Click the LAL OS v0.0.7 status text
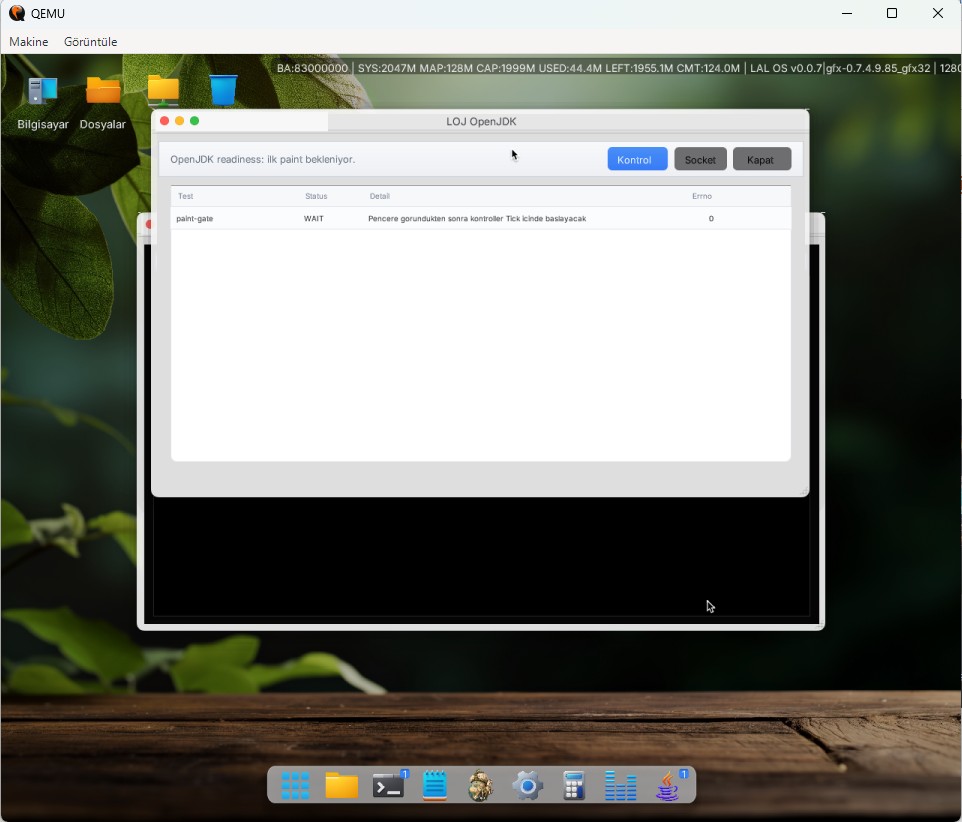Image resolution: width=962 pixels, height=822 pixels. pos(785,68)
